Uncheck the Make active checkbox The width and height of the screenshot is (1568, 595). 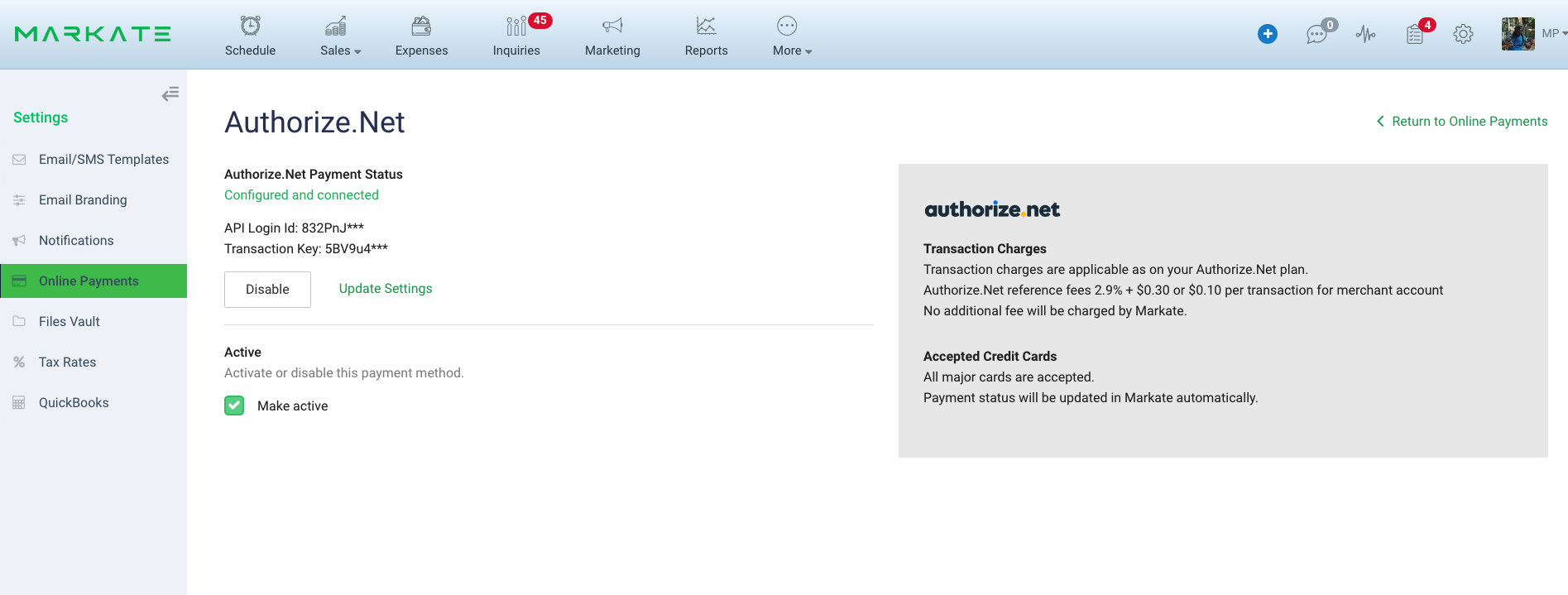pos(234,405)
